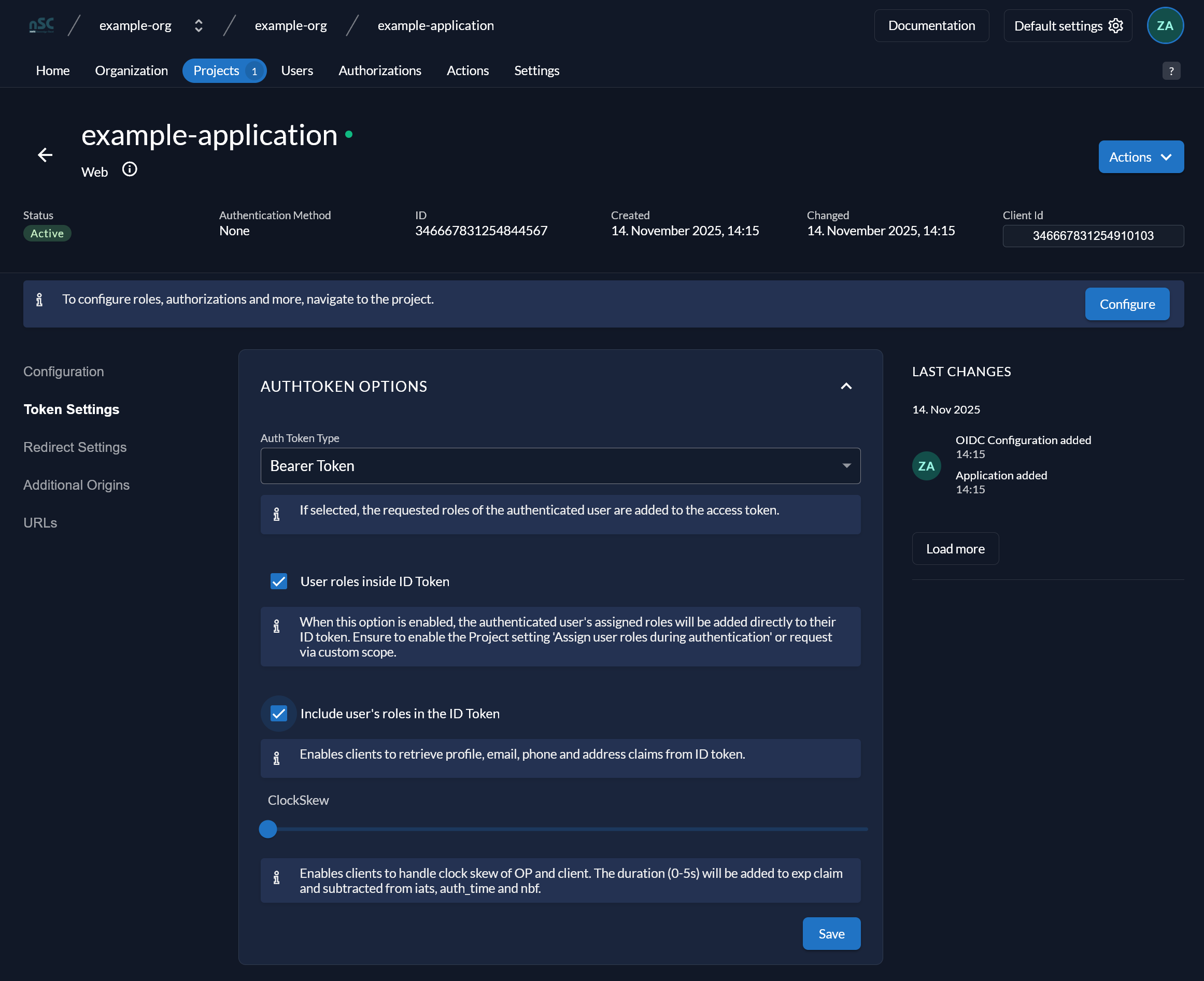1204x981 pixels.
Task: Click the gear icon in Default settings
Action: 1115,25
